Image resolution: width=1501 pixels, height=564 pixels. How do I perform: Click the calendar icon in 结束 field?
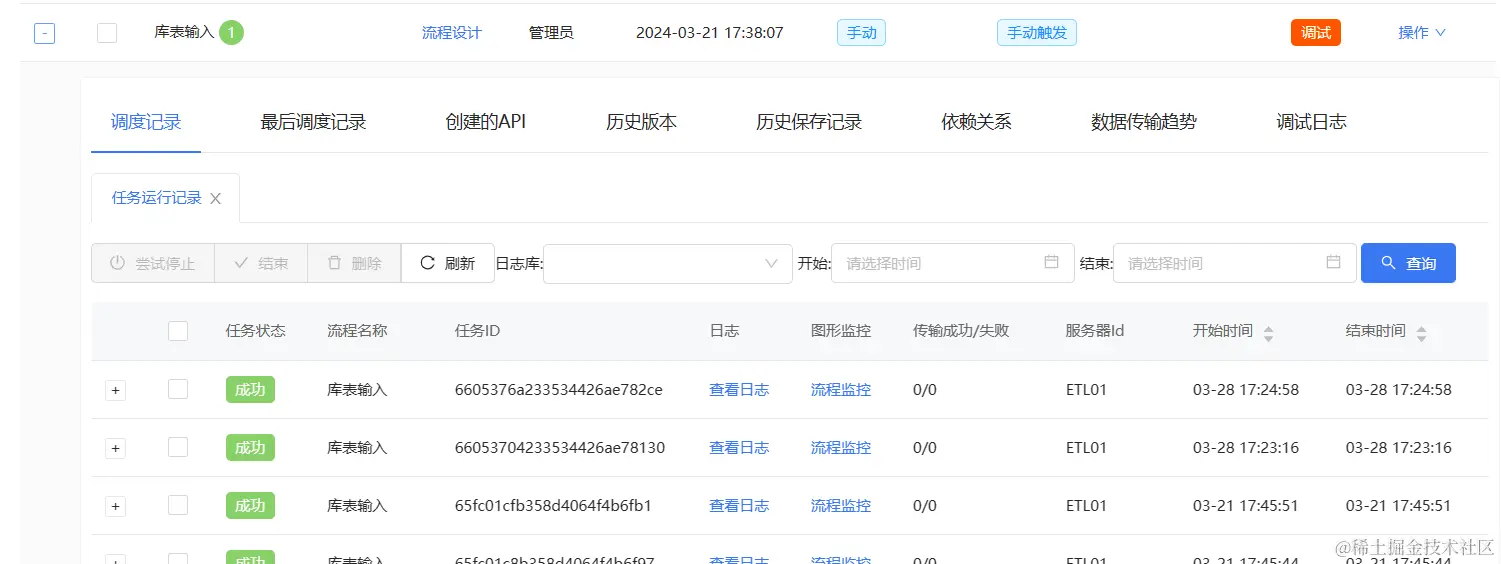tap(1333, 262)
